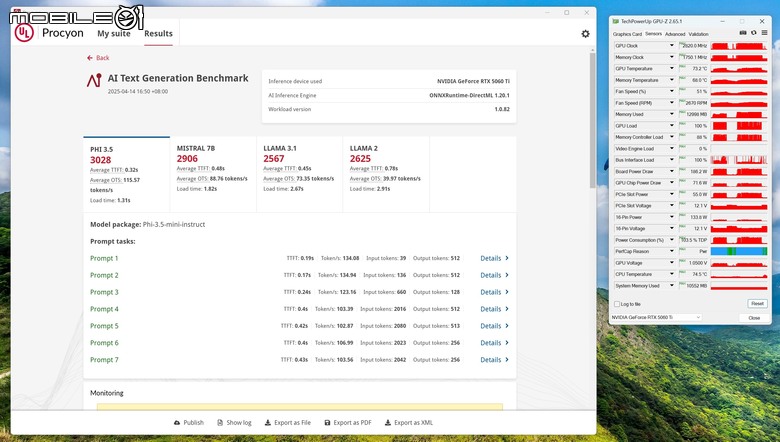The width and height of the screenshot is (780, 442).
Task: Click the AI Text Generation Benchmark icon
Action: pyautogui.click(x=94, y=80)
